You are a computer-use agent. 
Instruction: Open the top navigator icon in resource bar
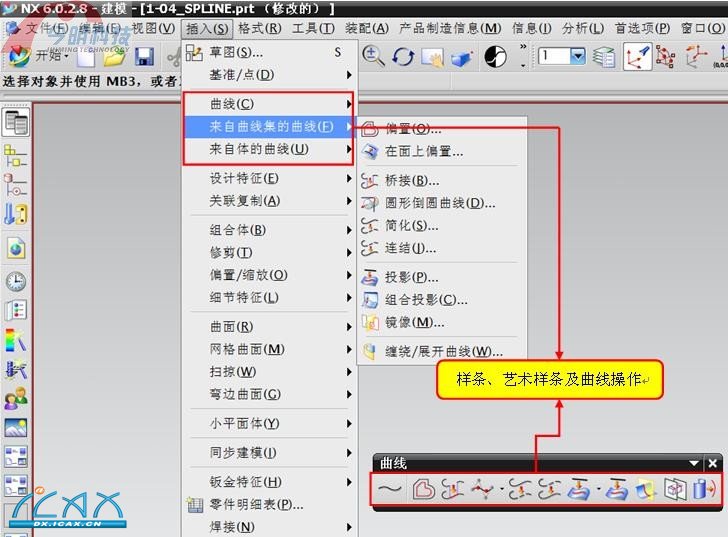point(16,122)
